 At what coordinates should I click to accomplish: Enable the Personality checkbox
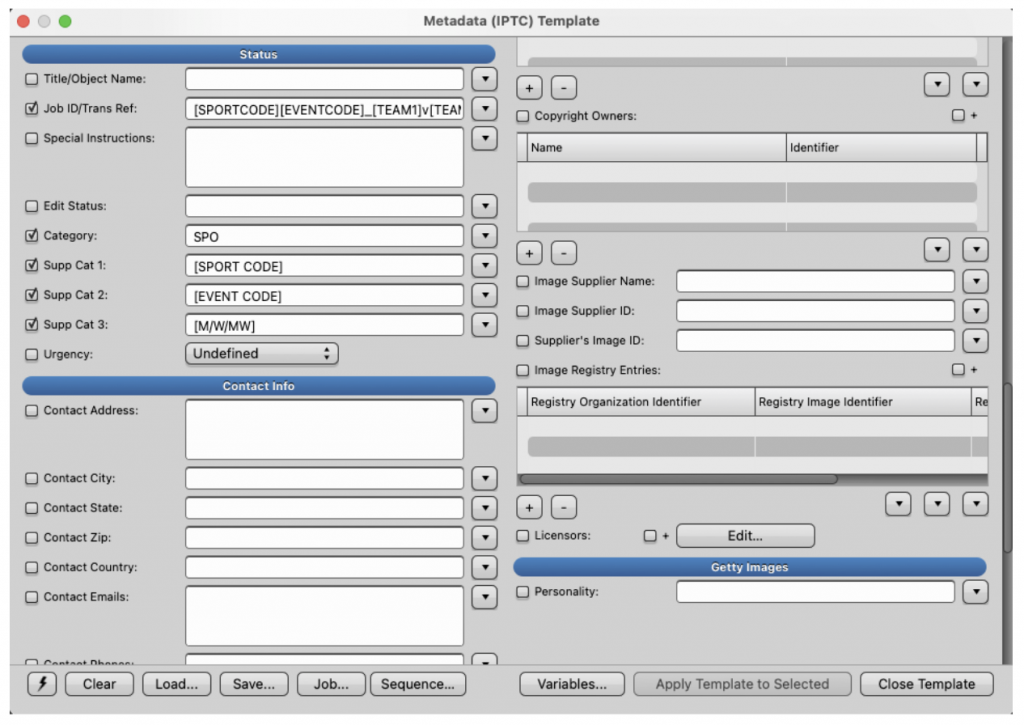pyautogui.click(x=522, y=592)
